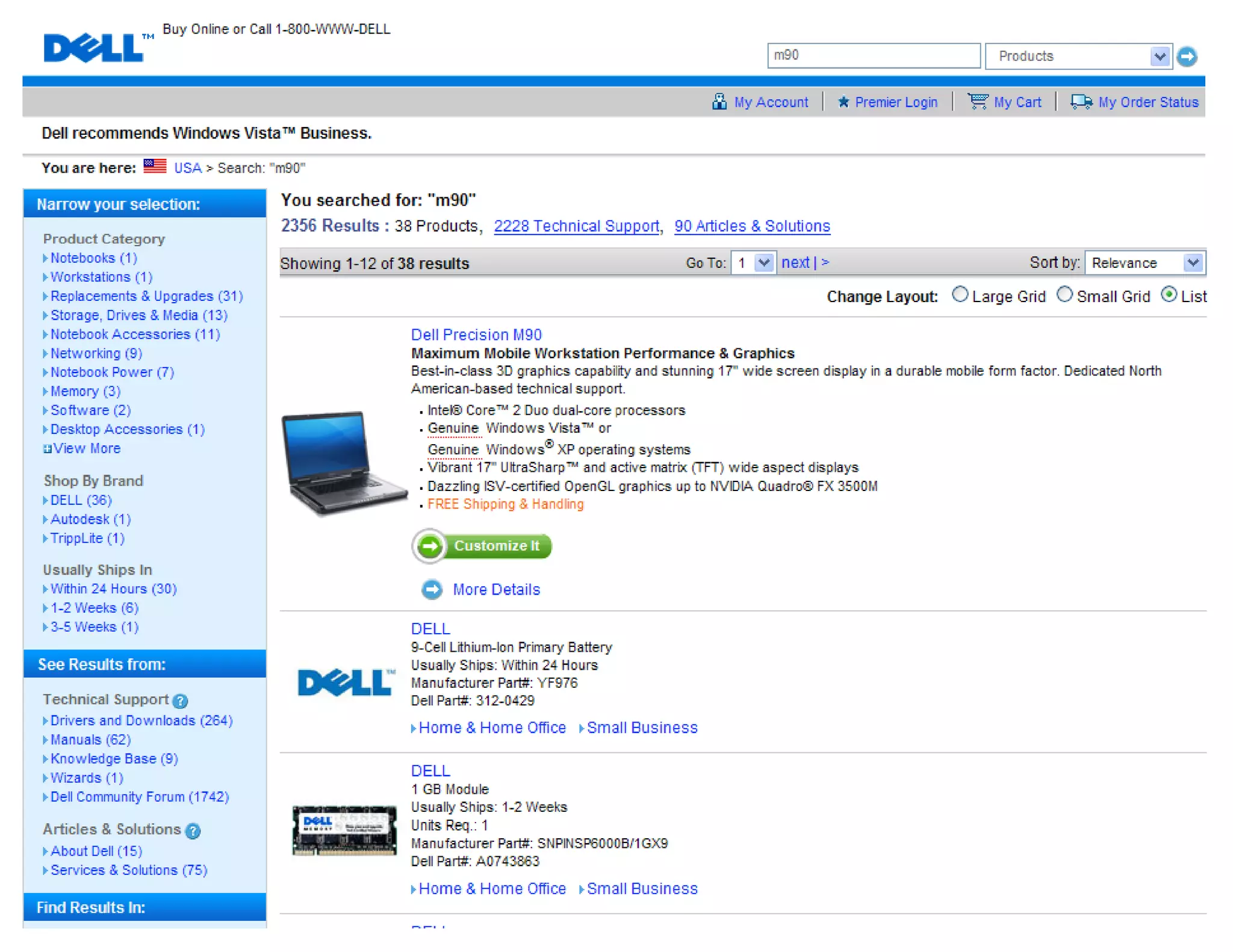1233x952 pixels.
Task: Open the 90 Articles & Solutions results
Action: (x=752, y=226)
